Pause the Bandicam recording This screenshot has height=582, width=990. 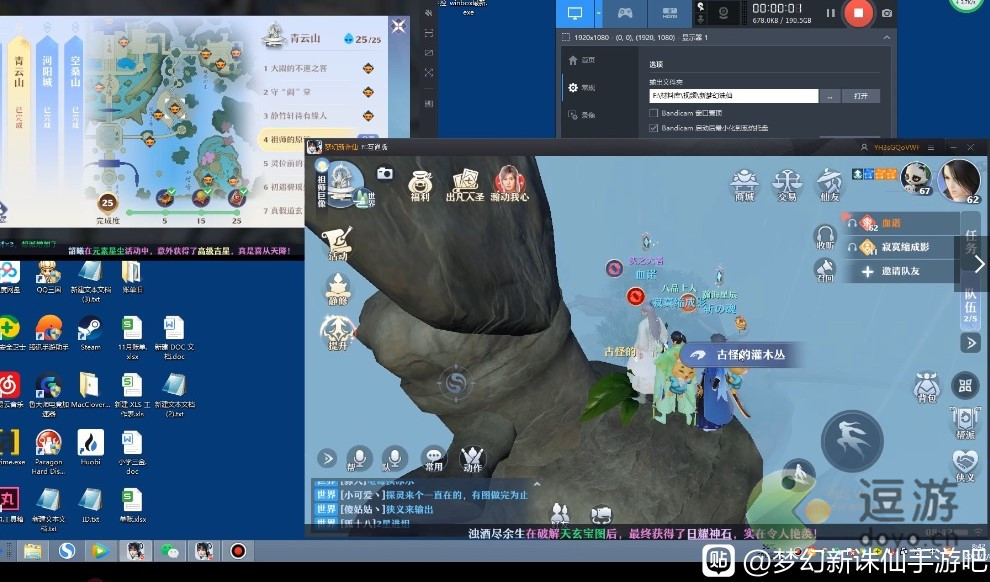(x=831, y=13)
